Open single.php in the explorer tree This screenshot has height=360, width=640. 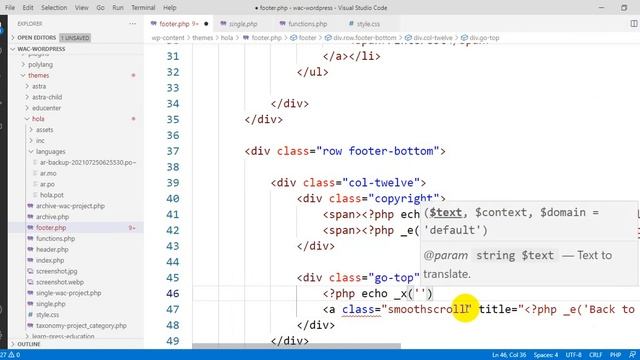pos(51,304)
